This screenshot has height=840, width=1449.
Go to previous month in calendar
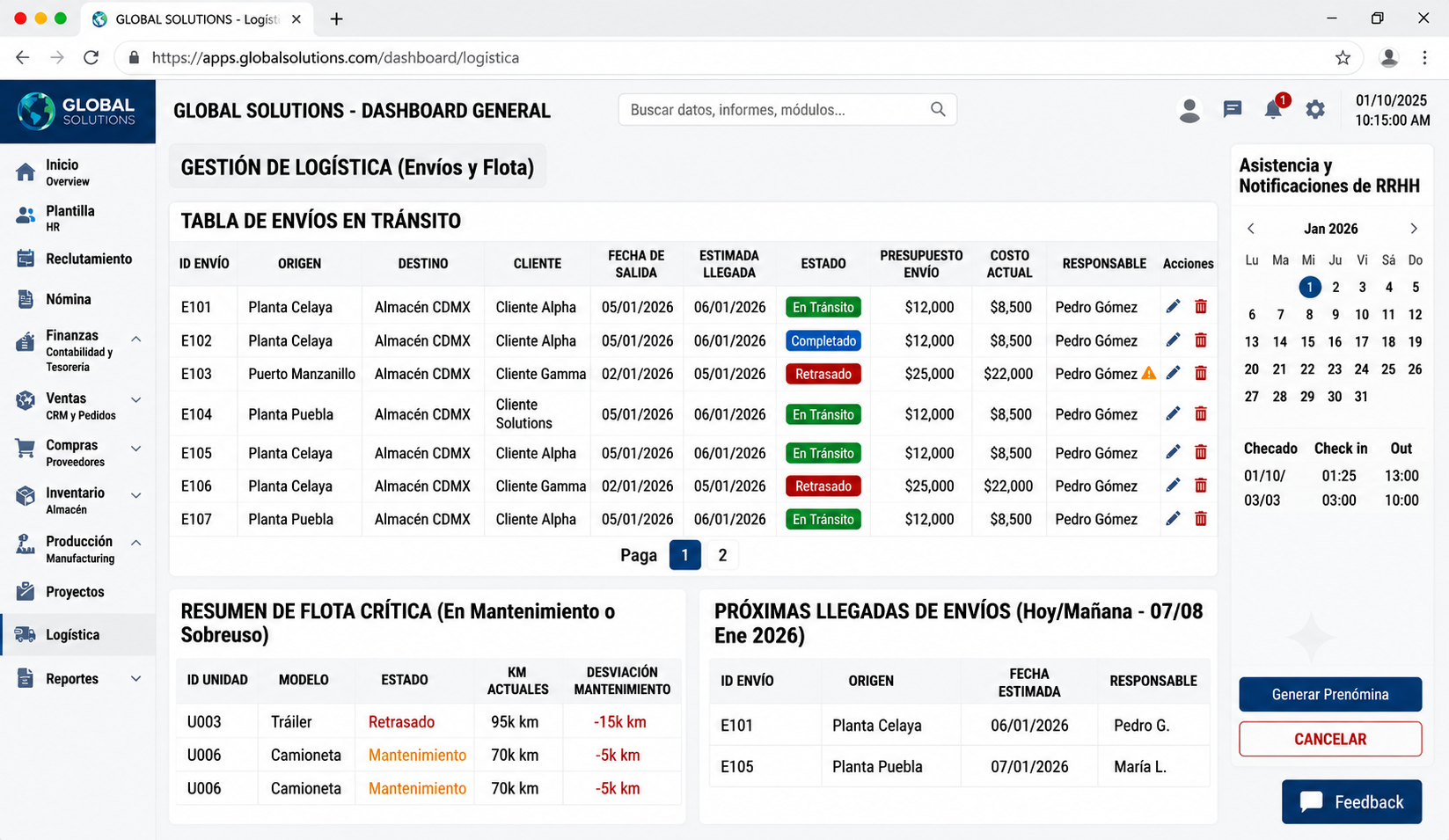(x=1250, y=229)
